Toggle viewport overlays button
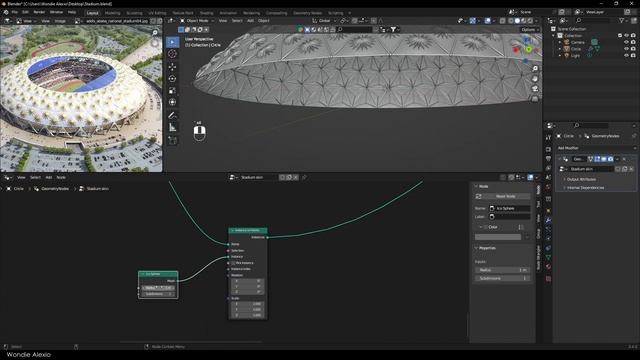This screenshot has height=360, width=640. [x=488, y=20]
